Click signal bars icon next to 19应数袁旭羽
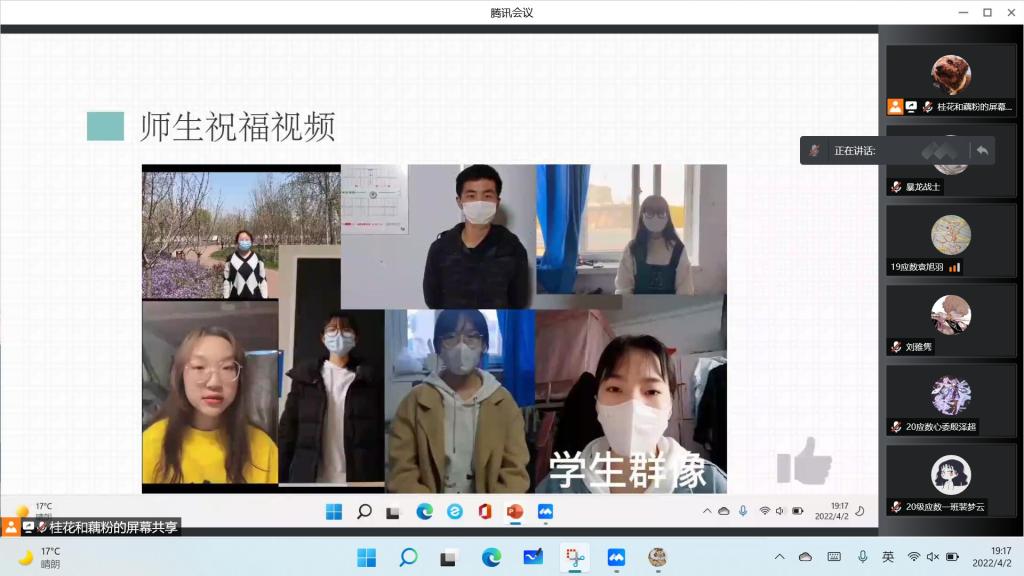 click(954, 267)
